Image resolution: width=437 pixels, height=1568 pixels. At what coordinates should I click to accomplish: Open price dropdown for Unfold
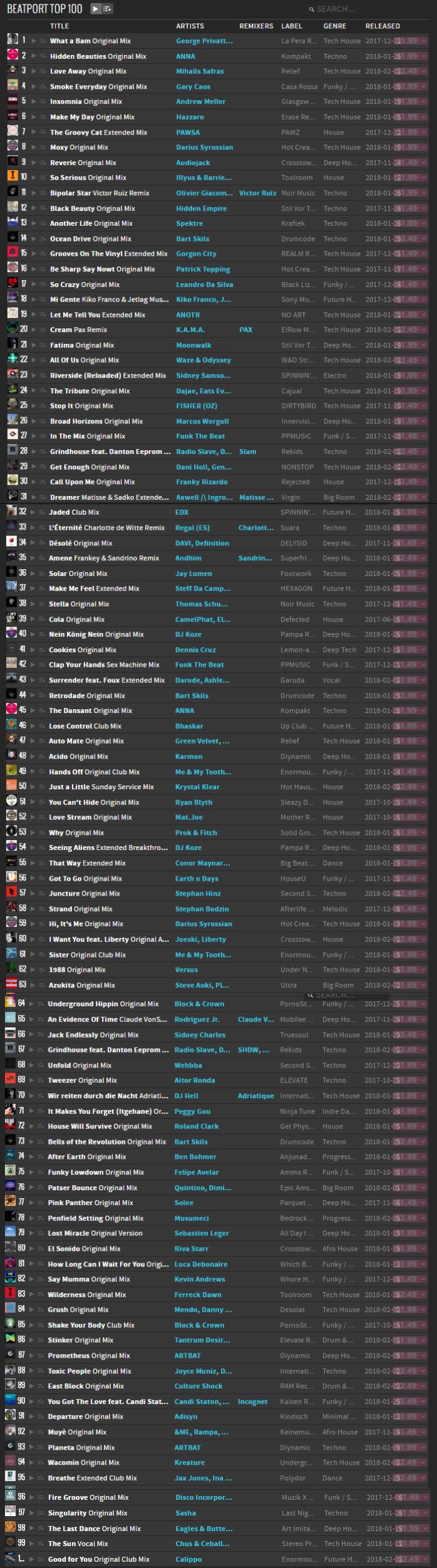(x=422, y=1065)
